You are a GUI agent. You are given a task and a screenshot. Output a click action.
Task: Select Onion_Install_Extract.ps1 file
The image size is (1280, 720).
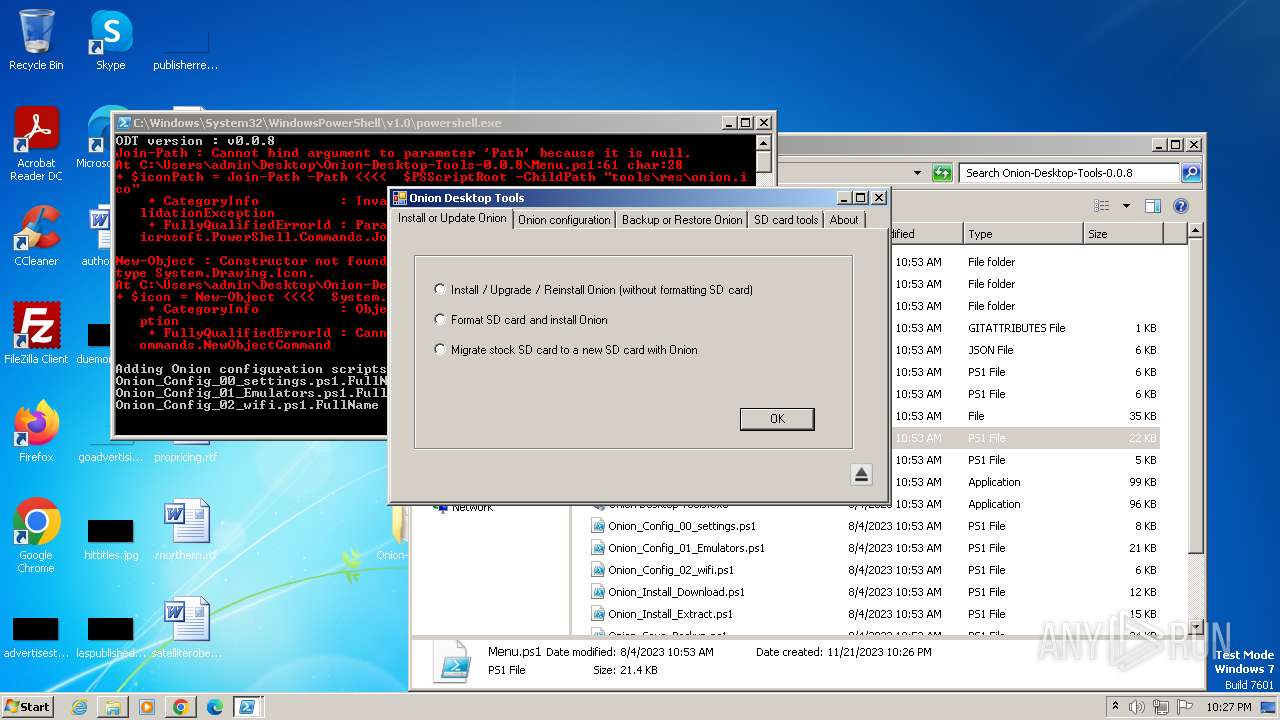pyautogui.click(x=670, y=614)
